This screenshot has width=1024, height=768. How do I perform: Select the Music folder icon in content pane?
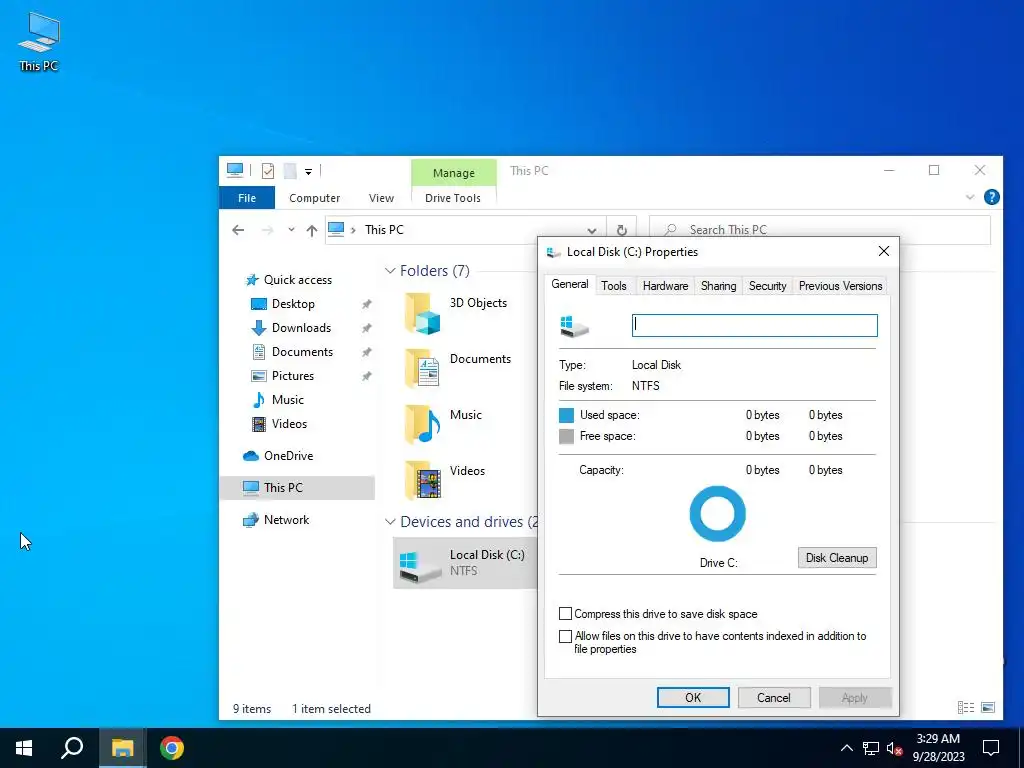[x=422, y=424]
